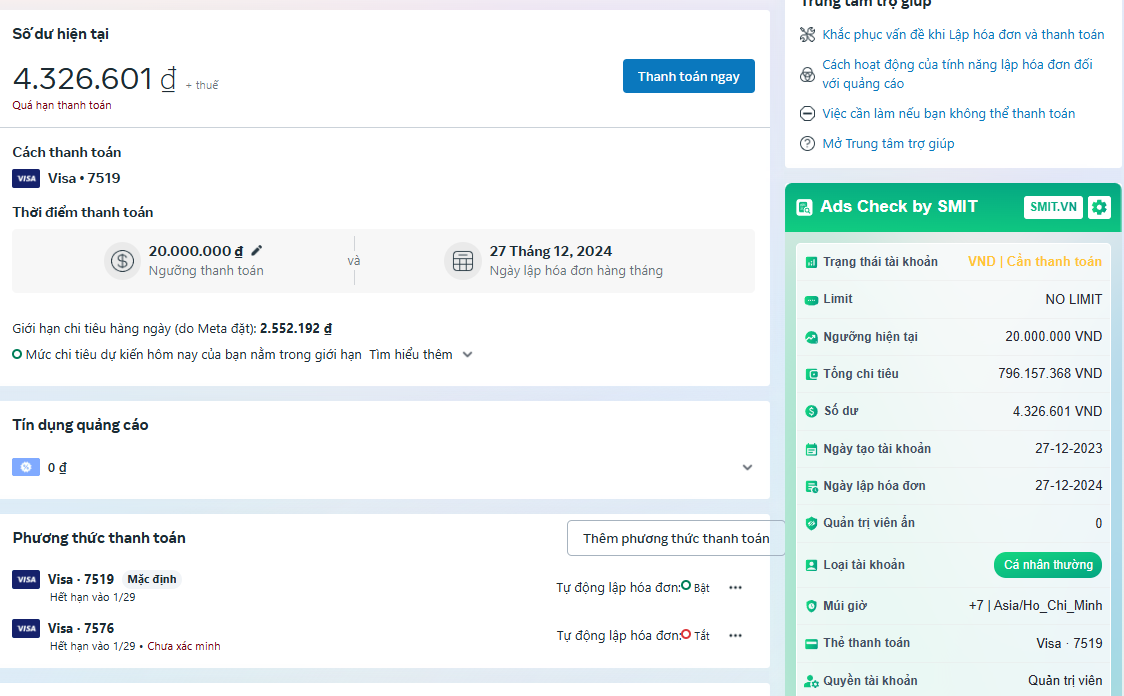Open Ads Check settings gear icon
The height and width of the screenshot is (696, 1124).
[1099, 207]
